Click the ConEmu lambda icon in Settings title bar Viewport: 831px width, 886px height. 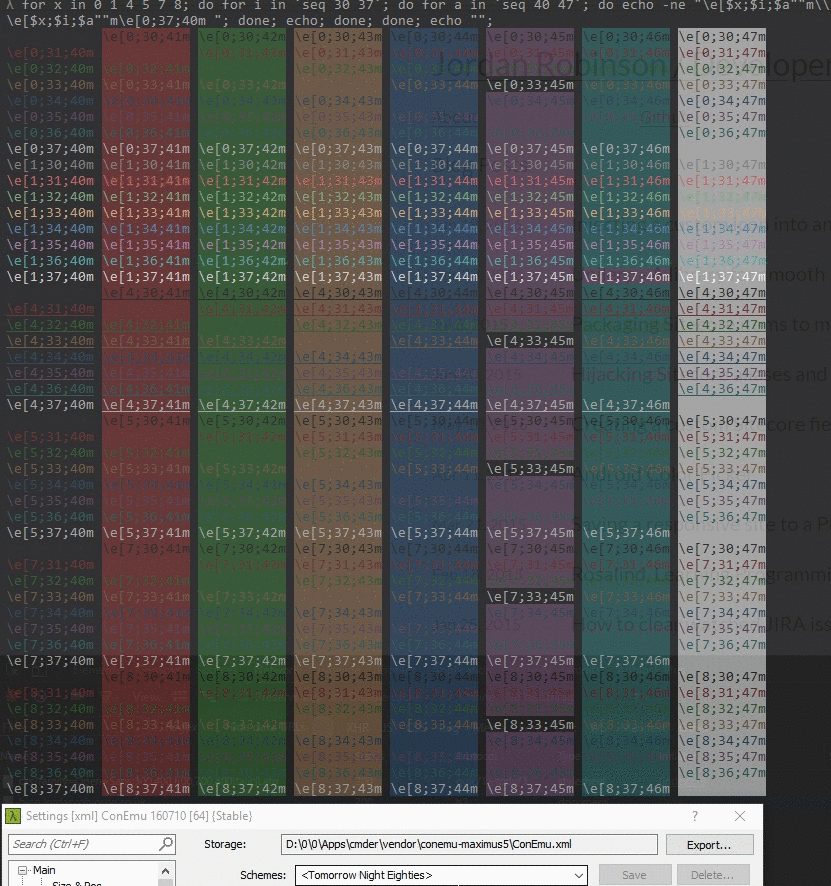(x=12, y=816)
